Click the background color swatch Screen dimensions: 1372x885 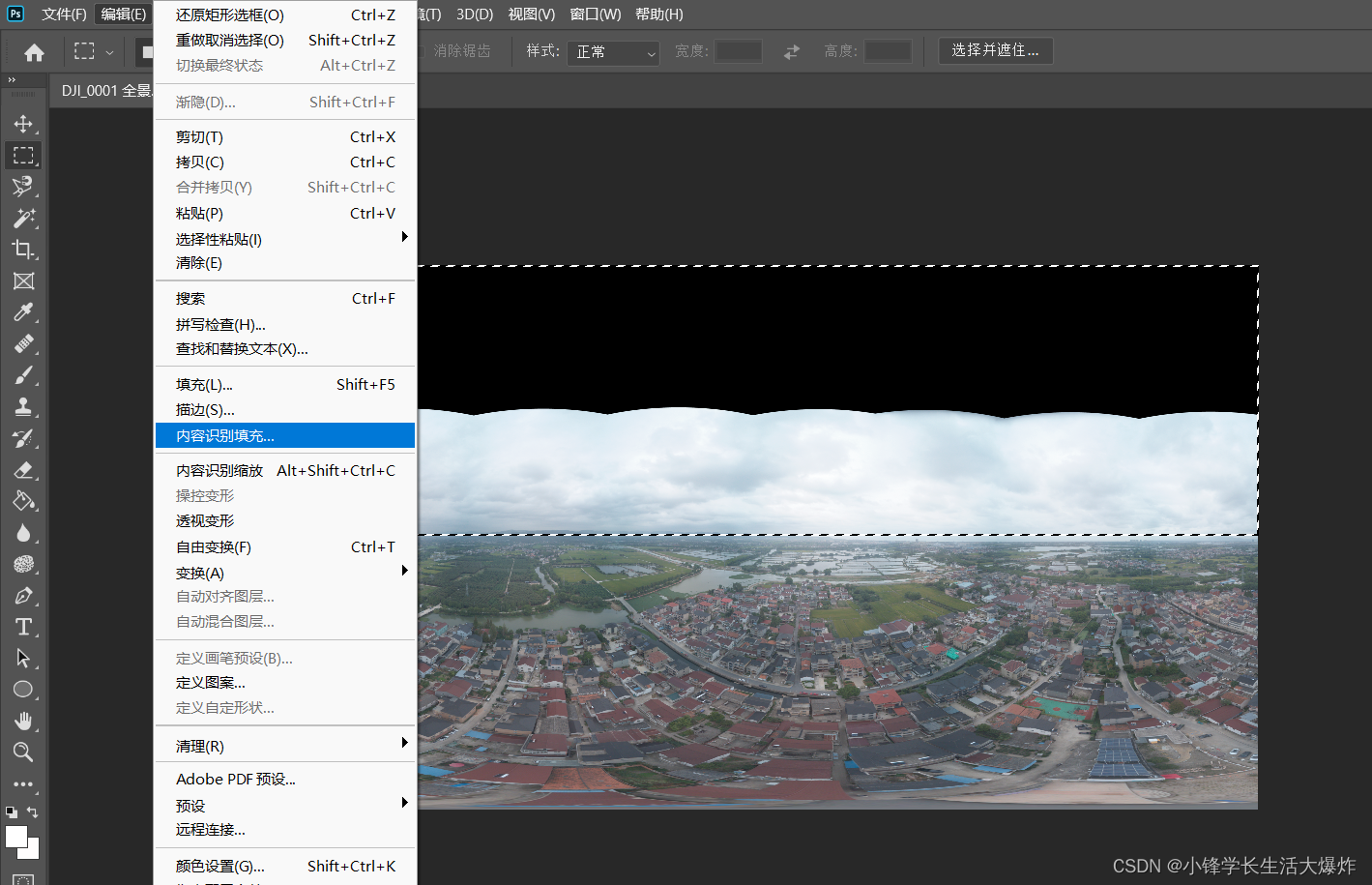(32, 851)
